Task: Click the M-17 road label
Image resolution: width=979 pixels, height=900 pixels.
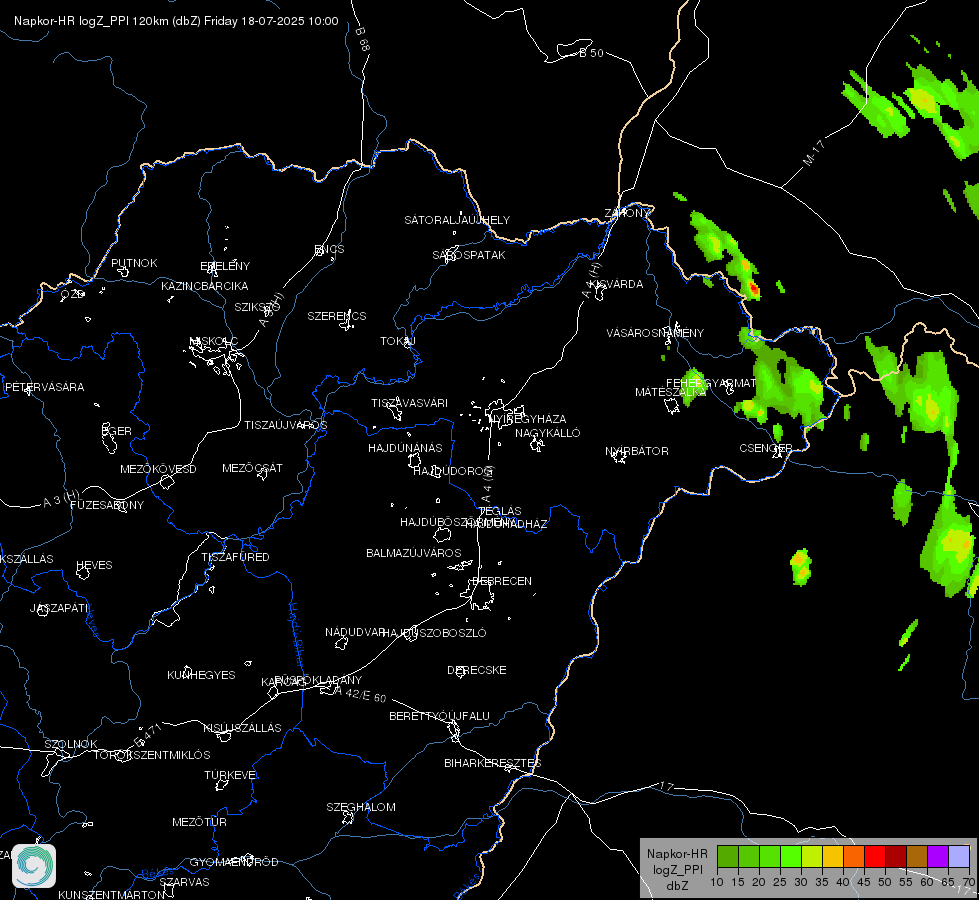Action: 814,153
